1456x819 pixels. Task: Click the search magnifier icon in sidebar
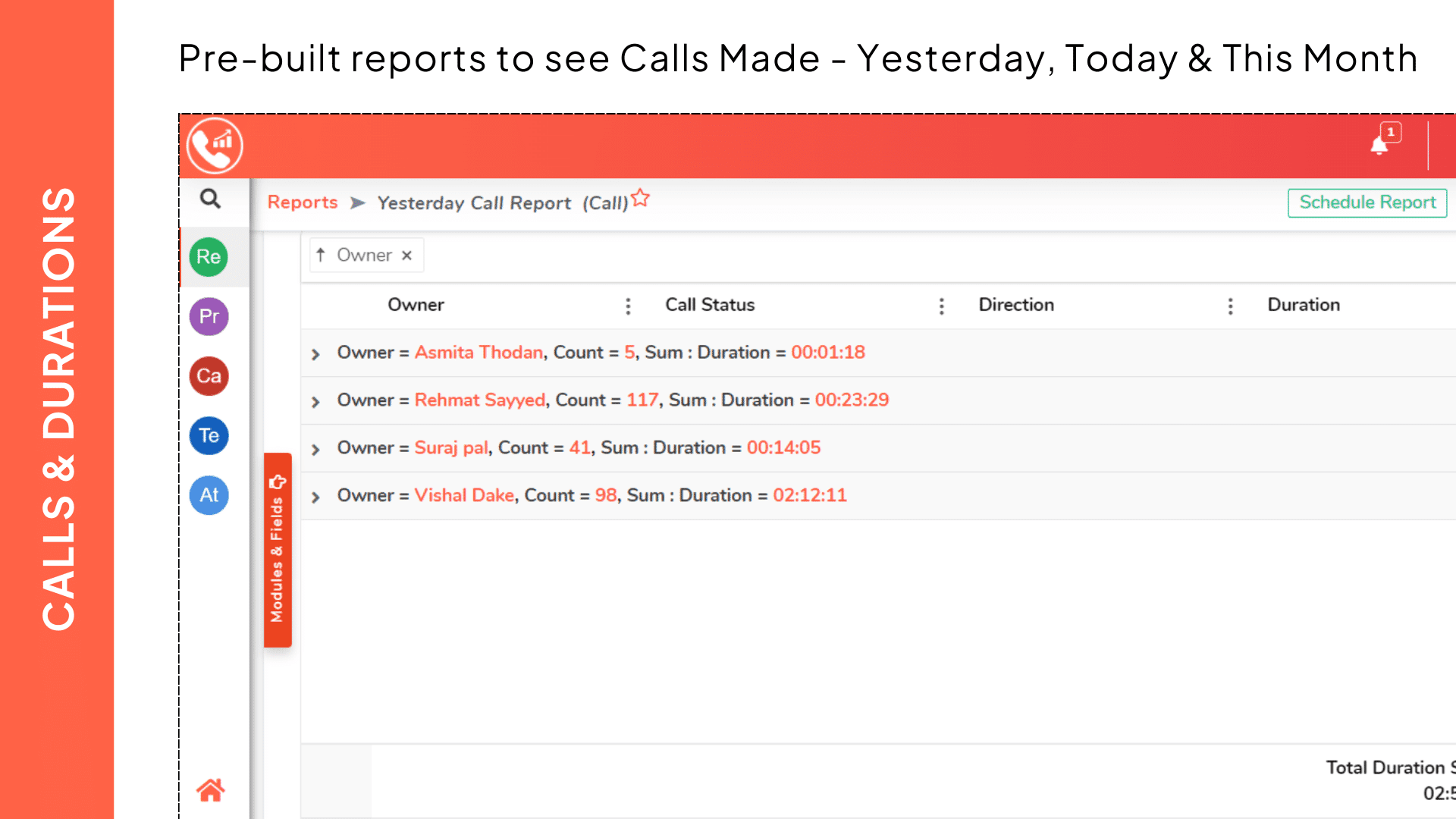coord(210,199)
